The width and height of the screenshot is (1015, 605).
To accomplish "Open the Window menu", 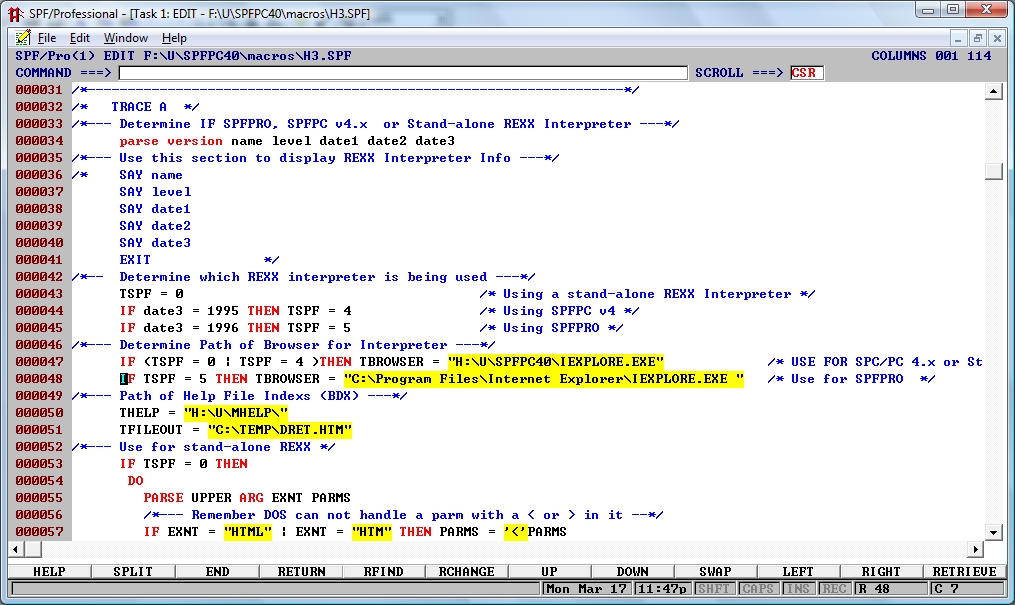I will pyautogui.click(x=126, y=38).
